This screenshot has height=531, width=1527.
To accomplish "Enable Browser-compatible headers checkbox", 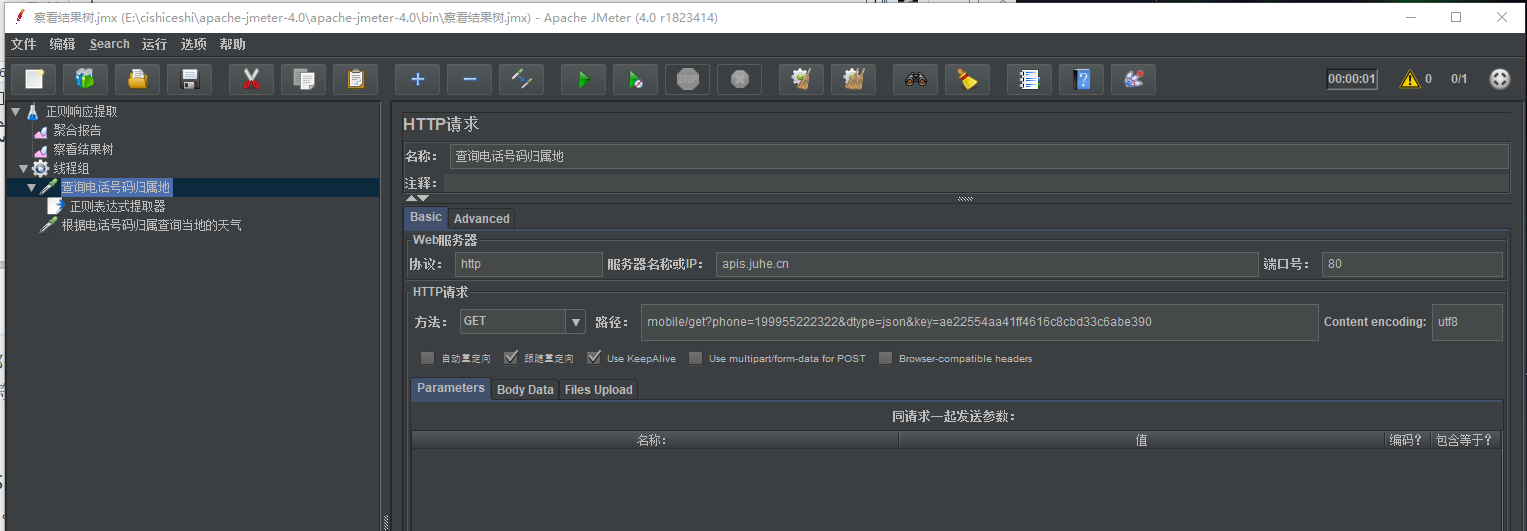I will (x=885, y=358).
